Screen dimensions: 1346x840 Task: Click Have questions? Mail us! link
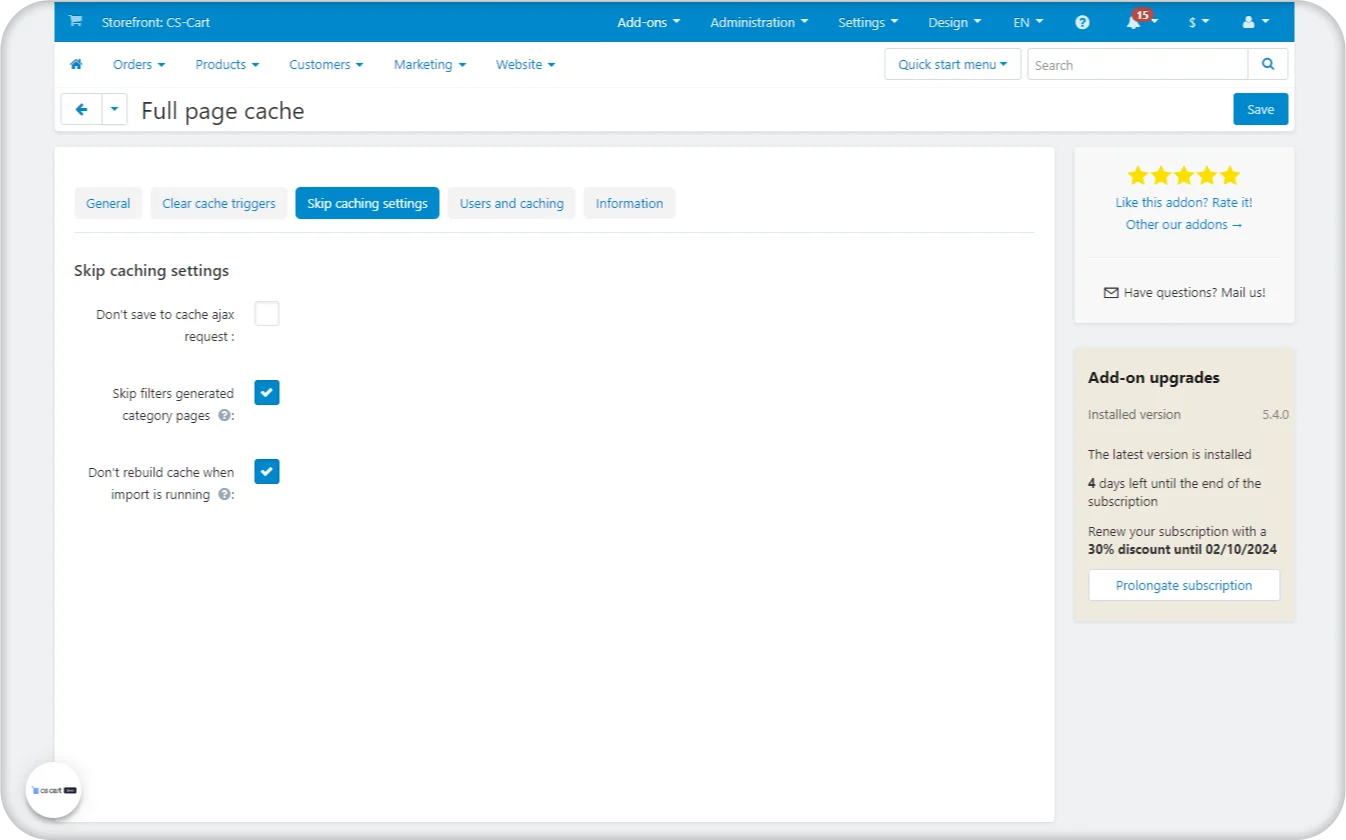[1184, 292]
